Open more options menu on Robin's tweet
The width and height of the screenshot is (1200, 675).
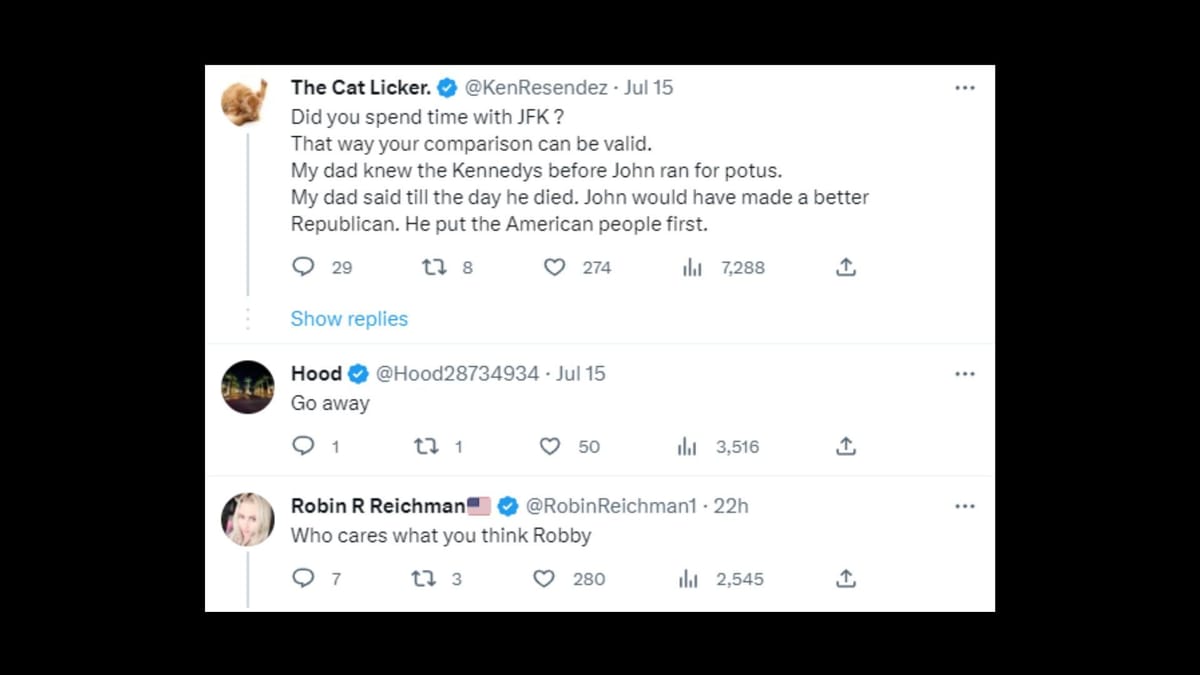pos(965,506)
